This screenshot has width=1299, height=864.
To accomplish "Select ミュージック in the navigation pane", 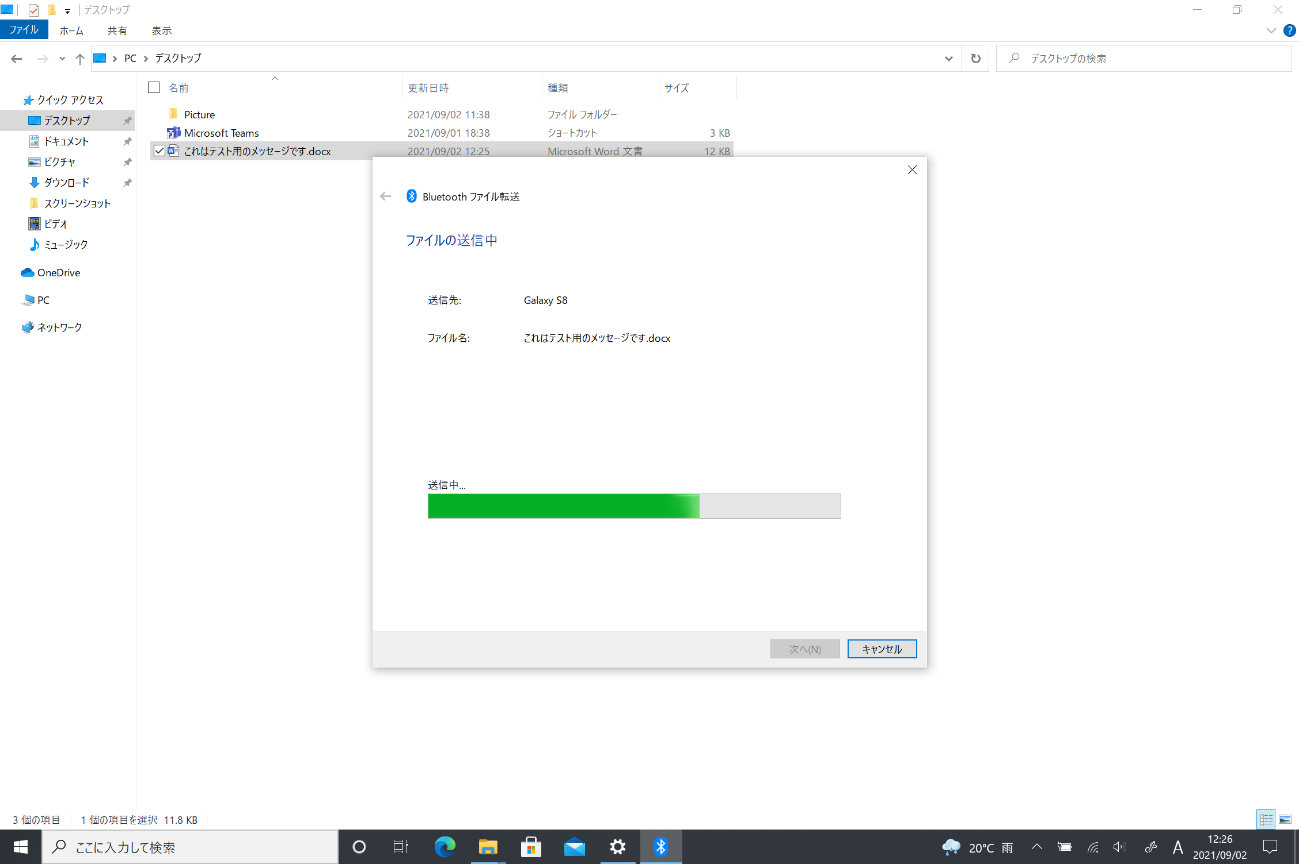I will pos(66,245).
